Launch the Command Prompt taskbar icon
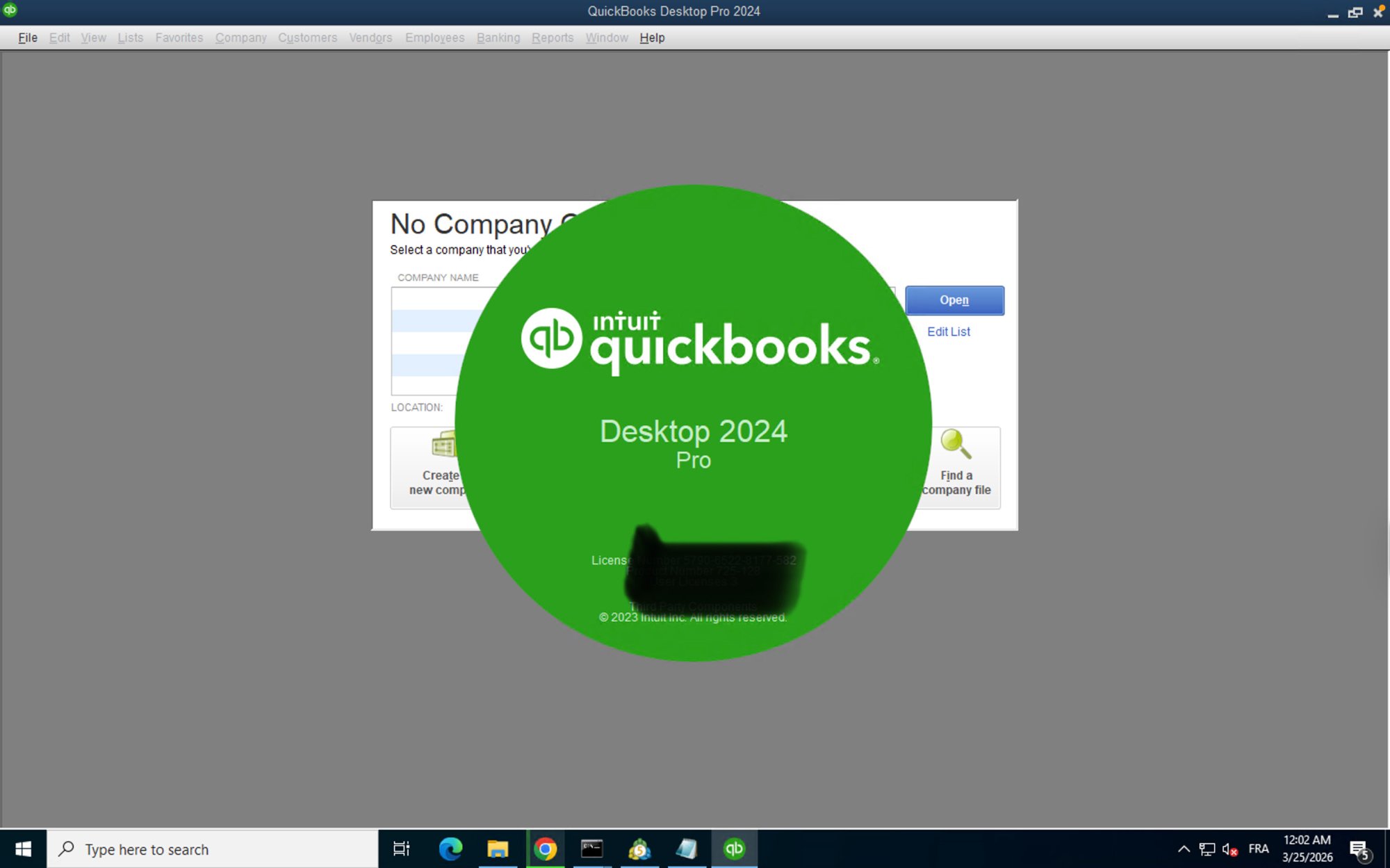Screen dimensions: 1390x868 591,849
